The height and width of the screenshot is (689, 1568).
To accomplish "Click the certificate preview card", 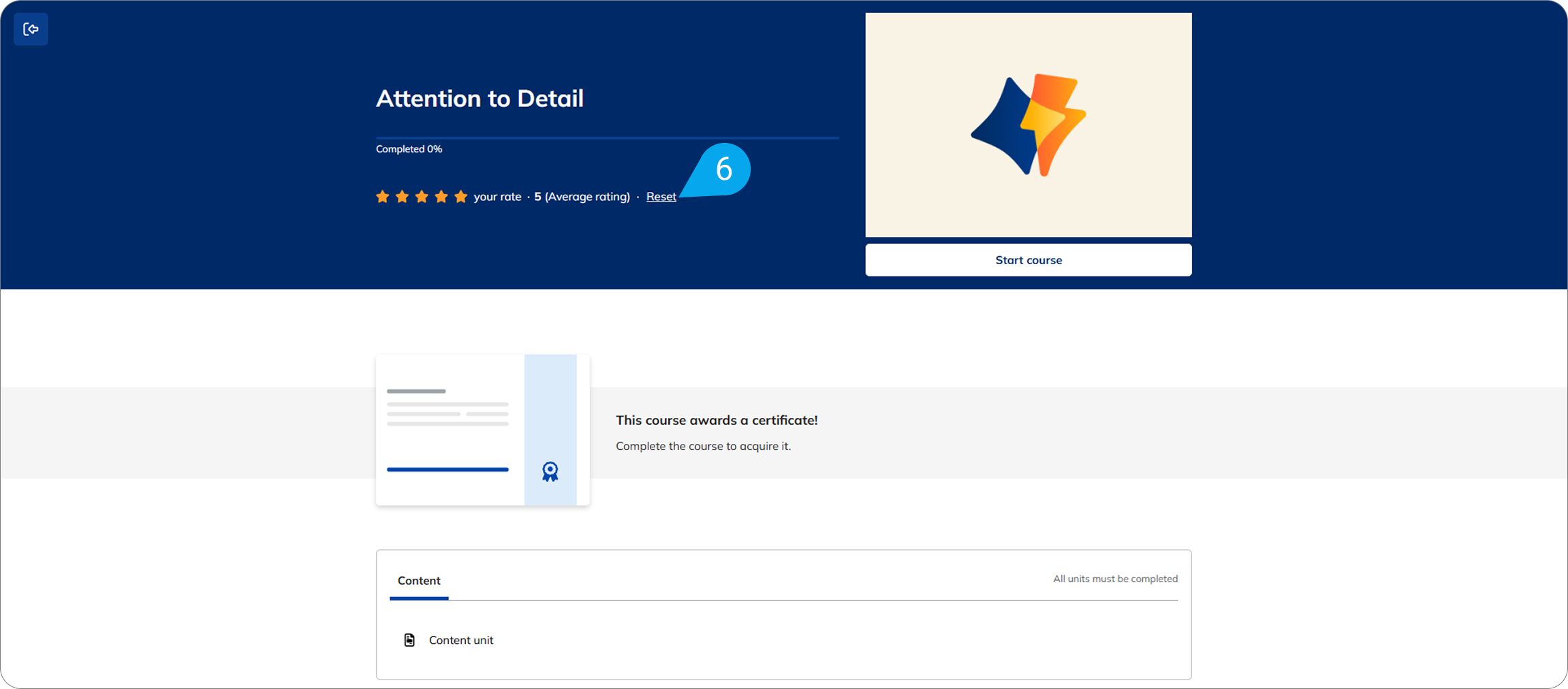I will (482, 430).
